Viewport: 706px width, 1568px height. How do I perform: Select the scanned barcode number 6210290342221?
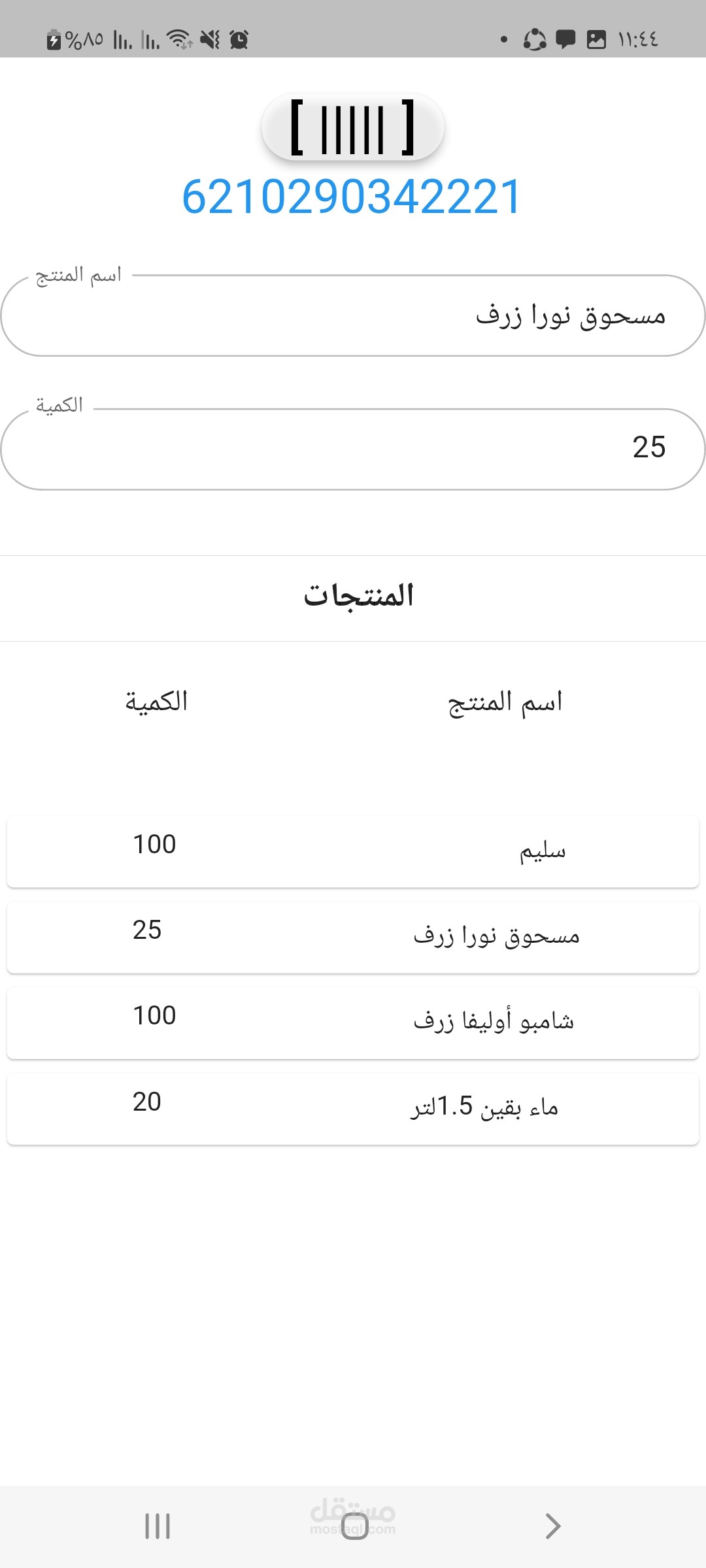click(352, 197)
